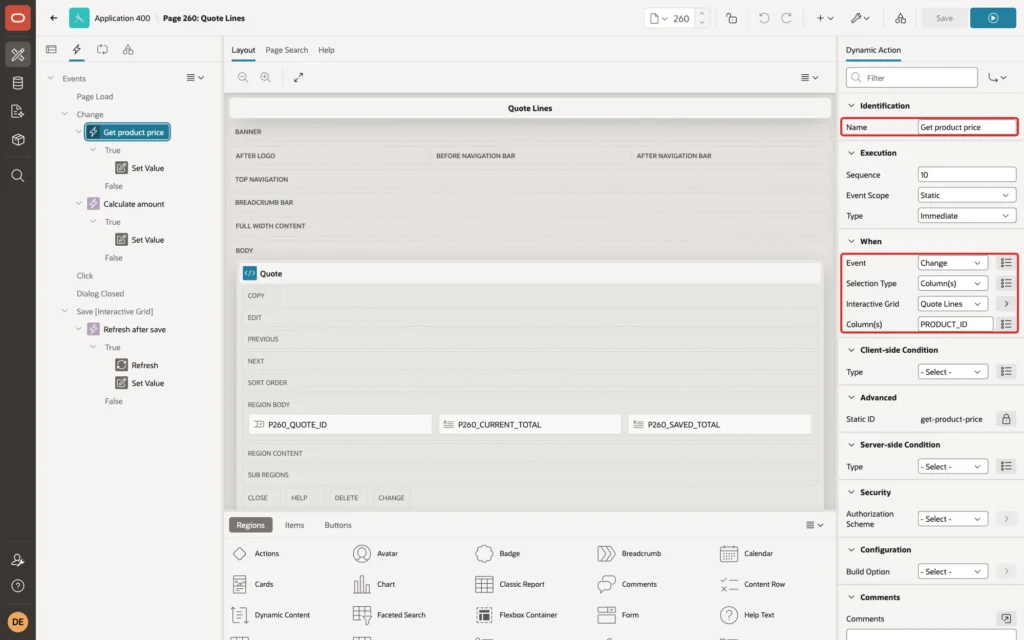Collapse the Advanced section
This screenshot has width=1024, height=640.
(851, 397)
